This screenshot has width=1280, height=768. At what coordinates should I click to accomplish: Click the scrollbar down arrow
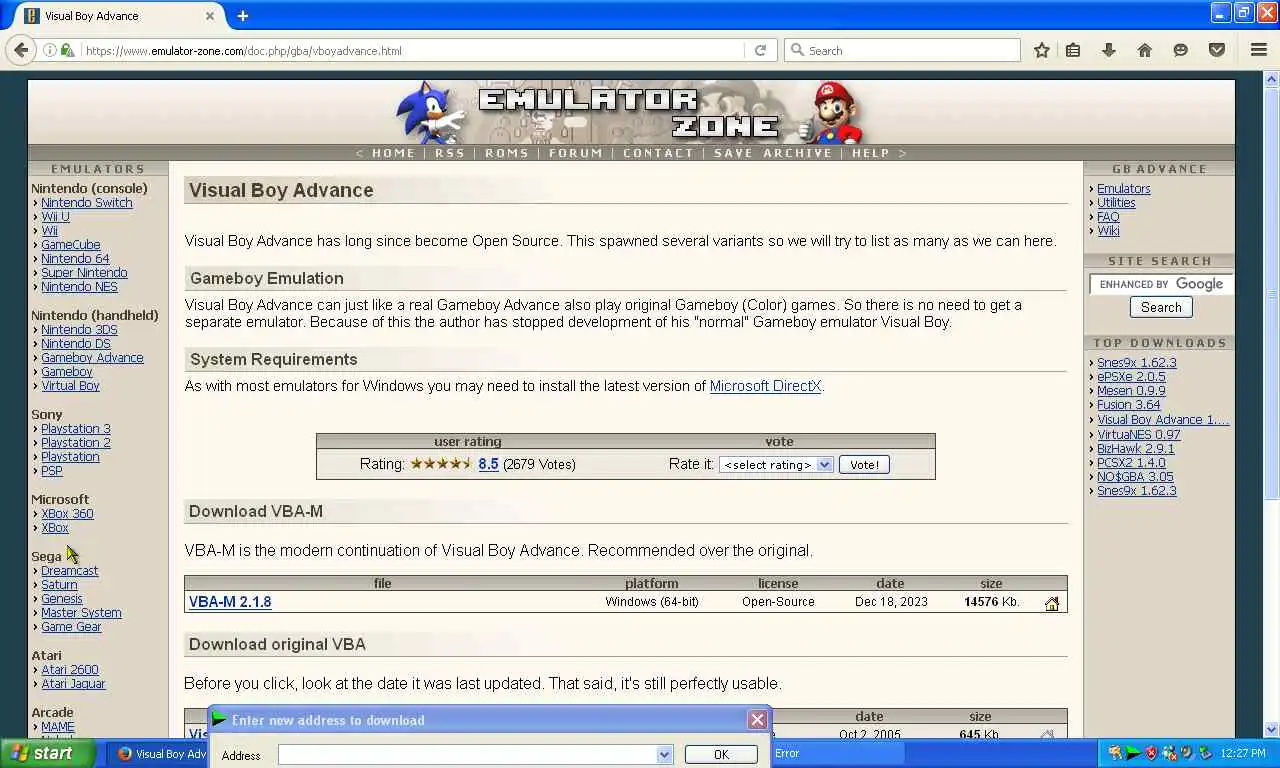click(1272, 730)
